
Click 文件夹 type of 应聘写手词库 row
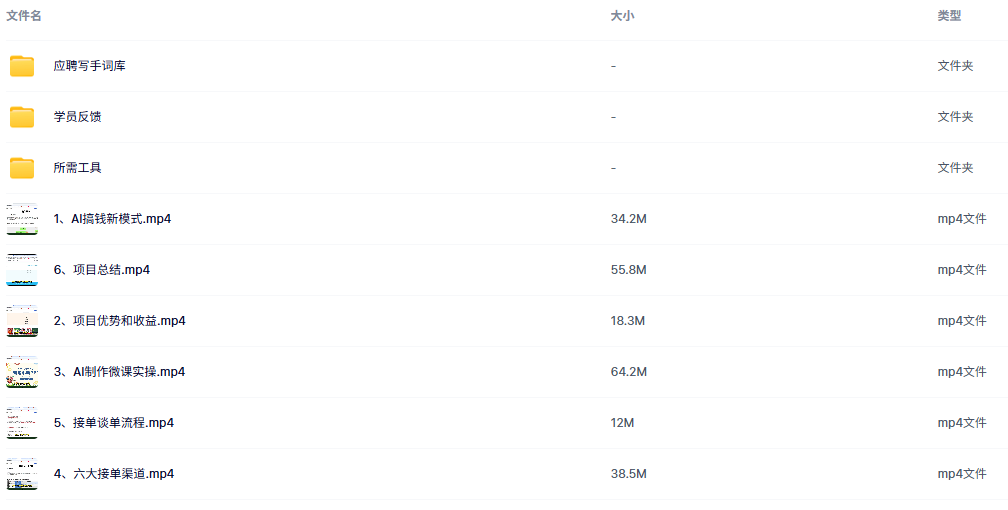tap(955, 66)
